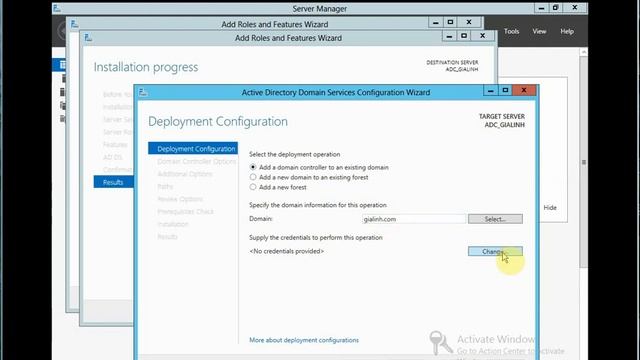The height and width of the screenshot is (360, 640).
Task: Maximize the Active Directory Configuration Wizard window
Action: click(505, 90)
